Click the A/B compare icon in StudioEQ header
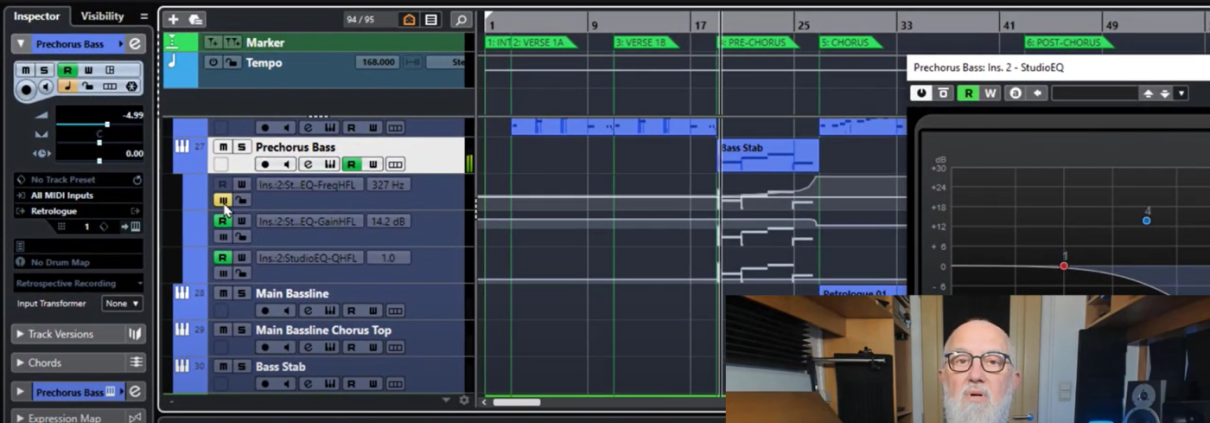The width and height of the screenshot is (1210, 423). [1015, 93]
